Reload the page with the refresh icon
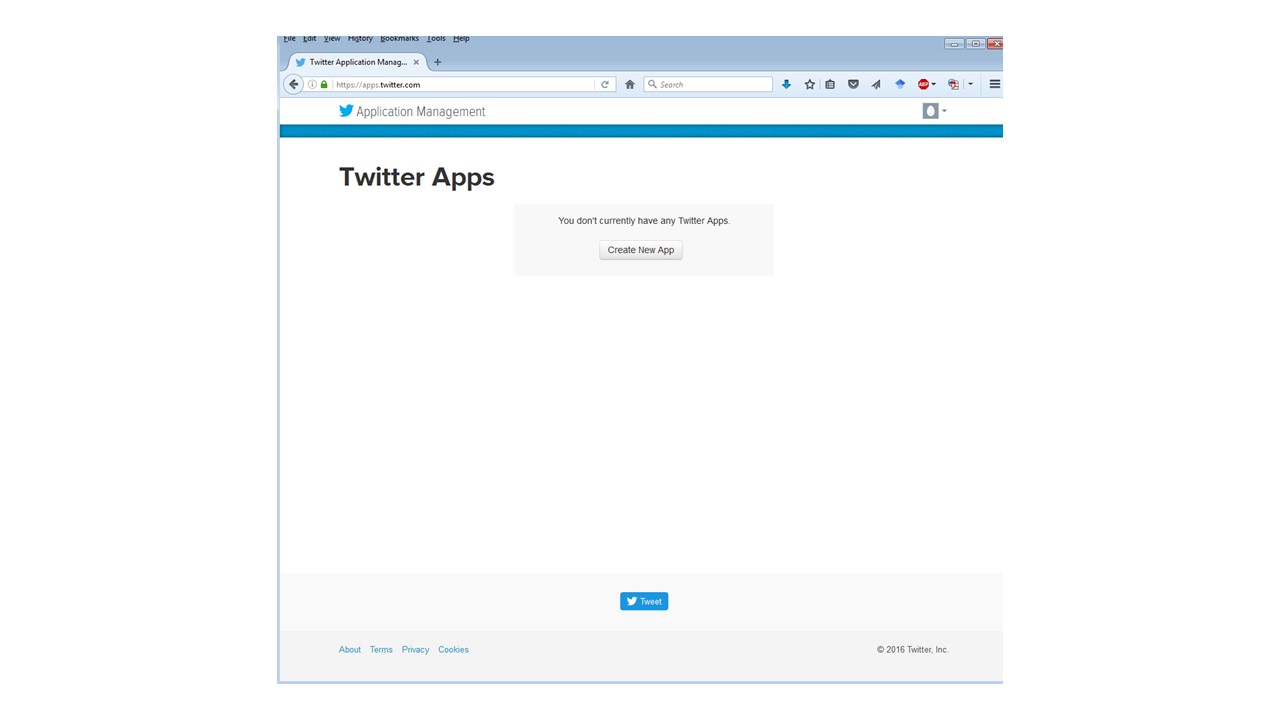 604,85
